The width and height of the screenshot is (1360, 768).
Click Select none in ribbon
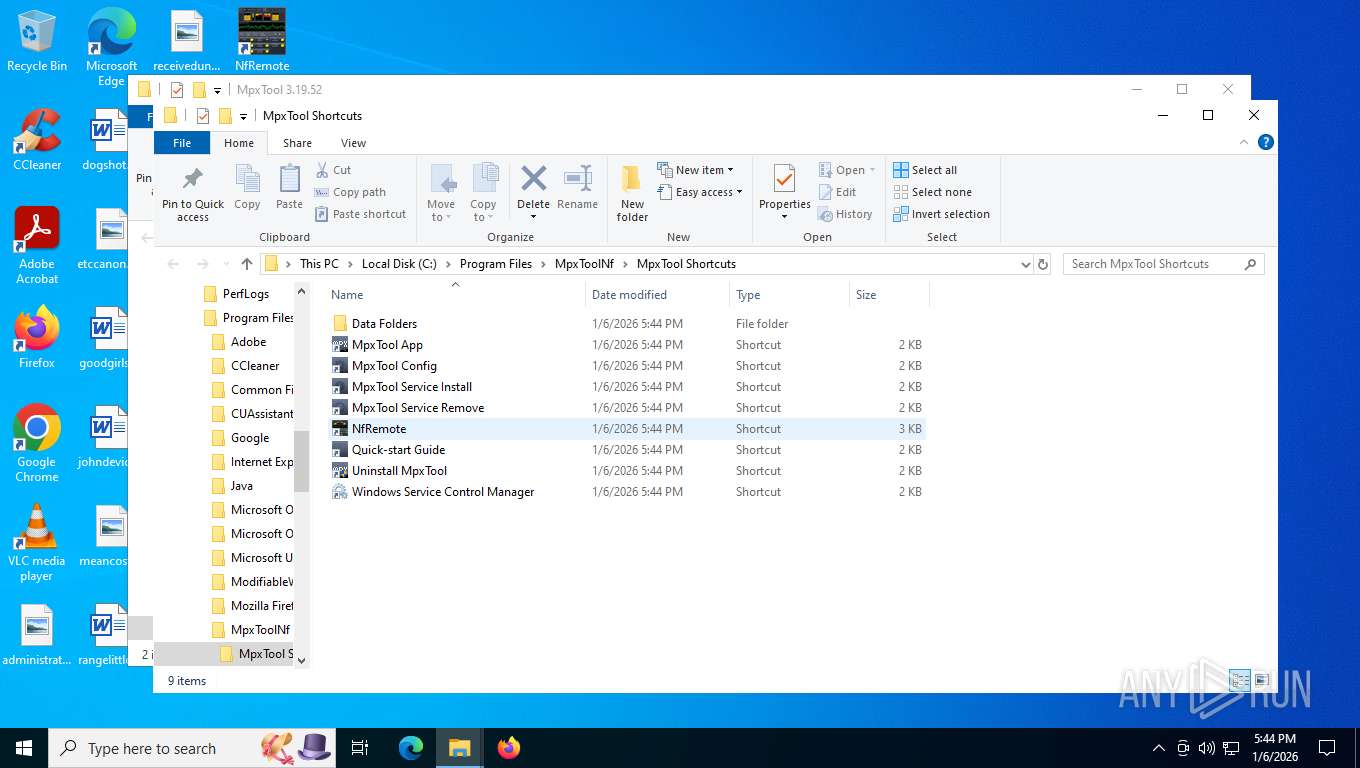coord(932,192)
